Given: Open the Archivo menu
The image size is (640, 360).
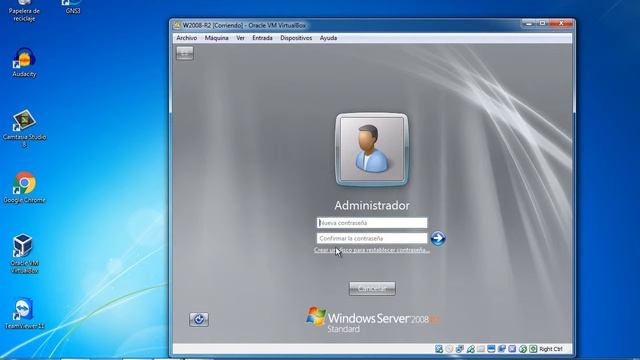Looking at the screenshot, I should pos(187,38).
